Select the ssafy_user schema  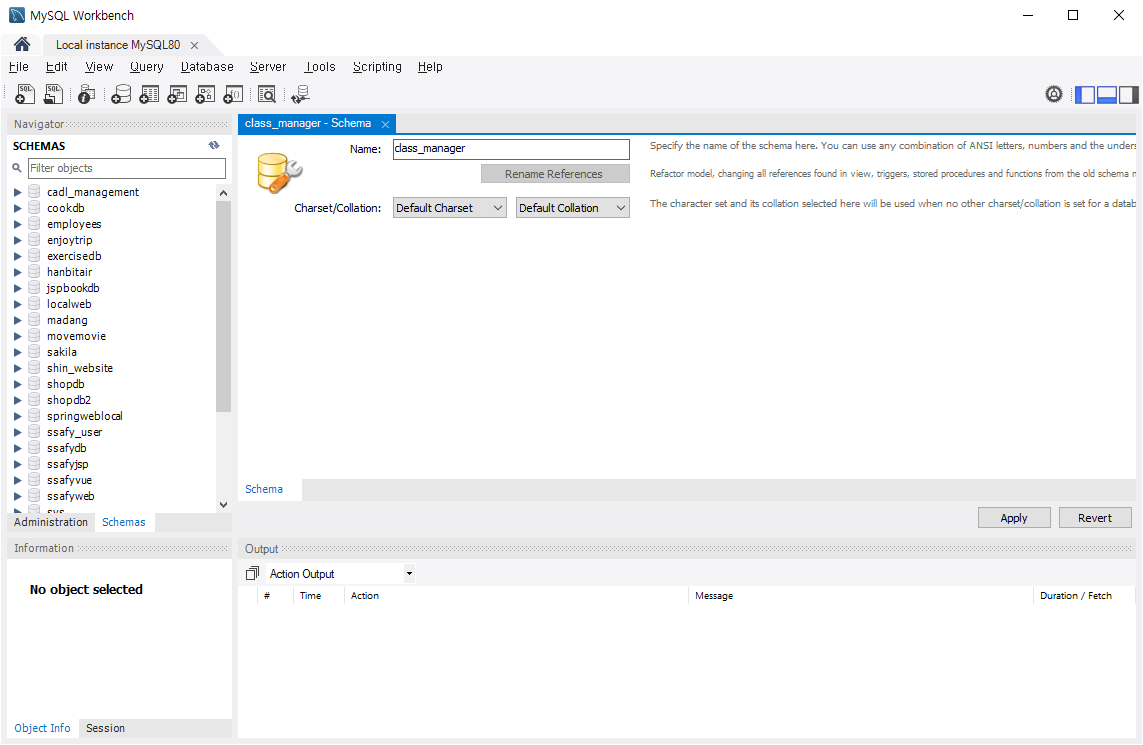[x=74, y=432]
